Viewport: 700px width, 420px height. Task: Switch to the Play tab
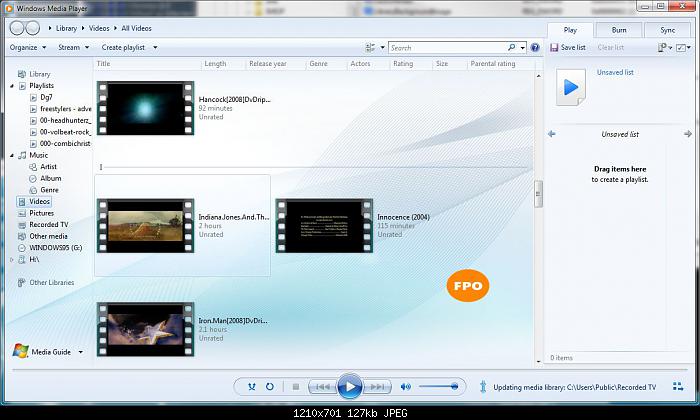coord(570,30)
